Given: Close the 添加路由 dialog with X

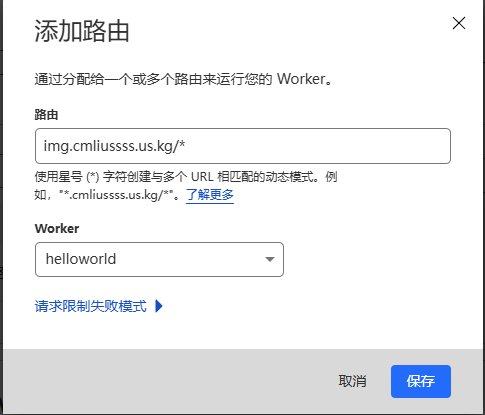Looking at the screenshot, I should pos(459,23).
